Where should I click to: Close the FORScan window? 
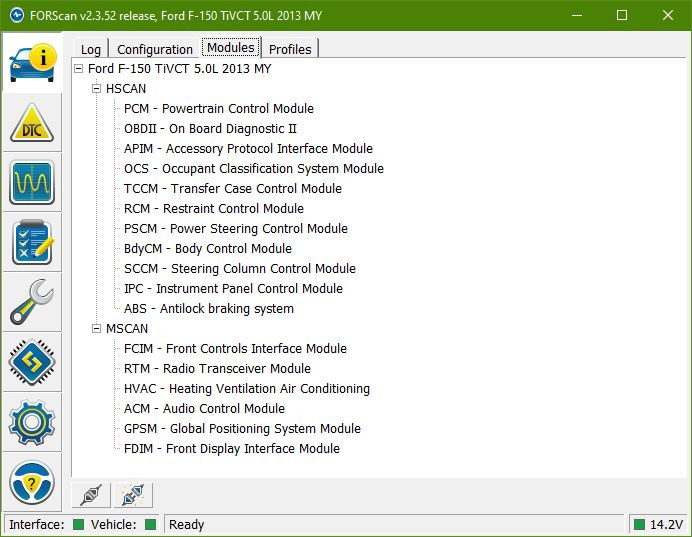click(668, 15)
